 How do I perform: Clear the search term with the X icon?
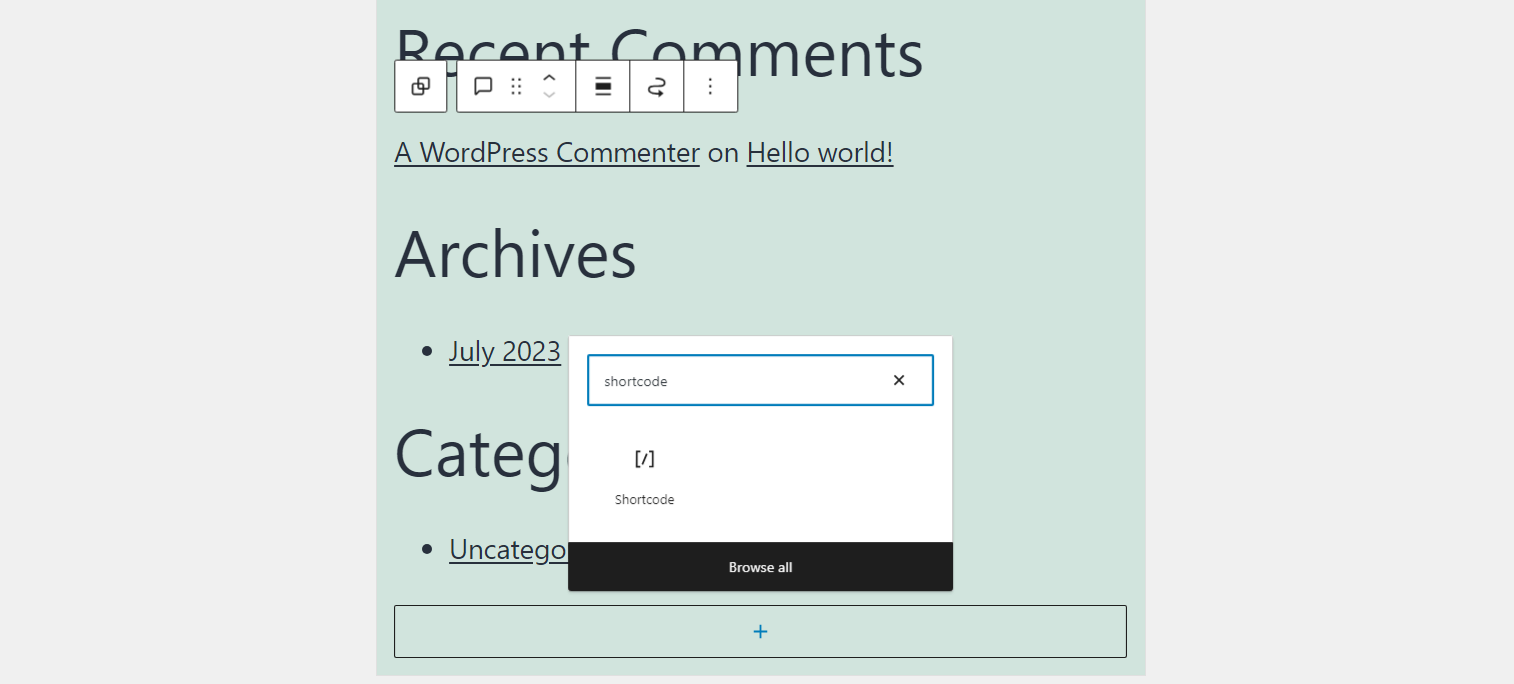pyautogui.click(x=898, y=380)
